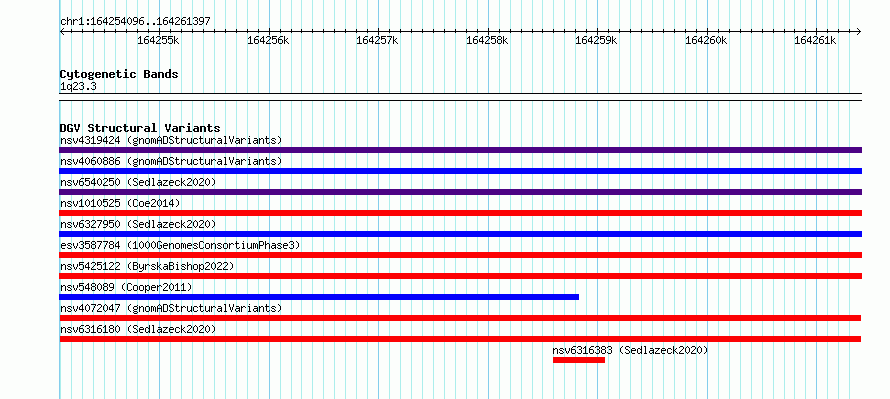890x399 pixels.
Task: Click the nsv6327950 Sedlazeck2020 label
Action: [x=138, y=224]
